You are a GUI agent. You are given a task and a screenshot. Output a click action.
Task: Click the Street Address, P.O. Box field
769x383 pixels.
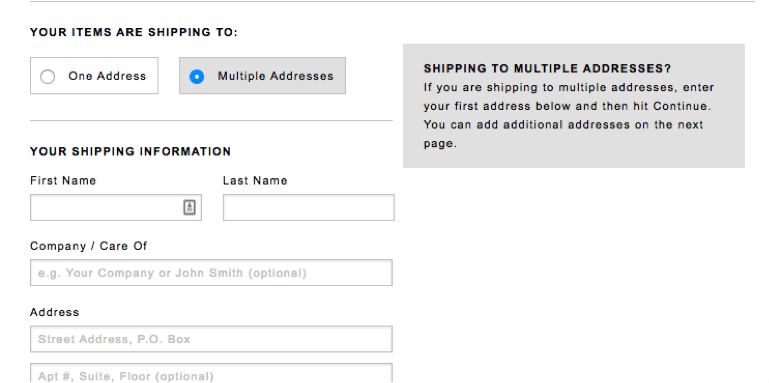click(211, 339)
